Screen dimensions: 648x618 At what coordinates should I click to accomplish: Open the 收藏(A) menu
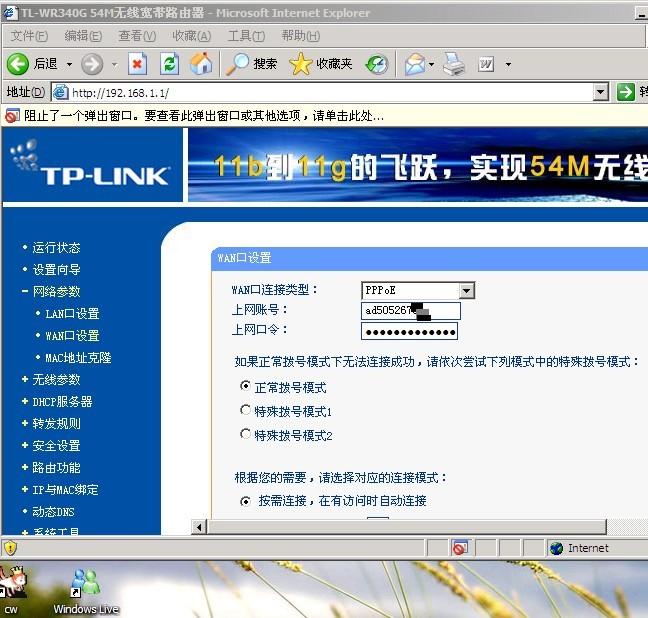coord(192,36)
